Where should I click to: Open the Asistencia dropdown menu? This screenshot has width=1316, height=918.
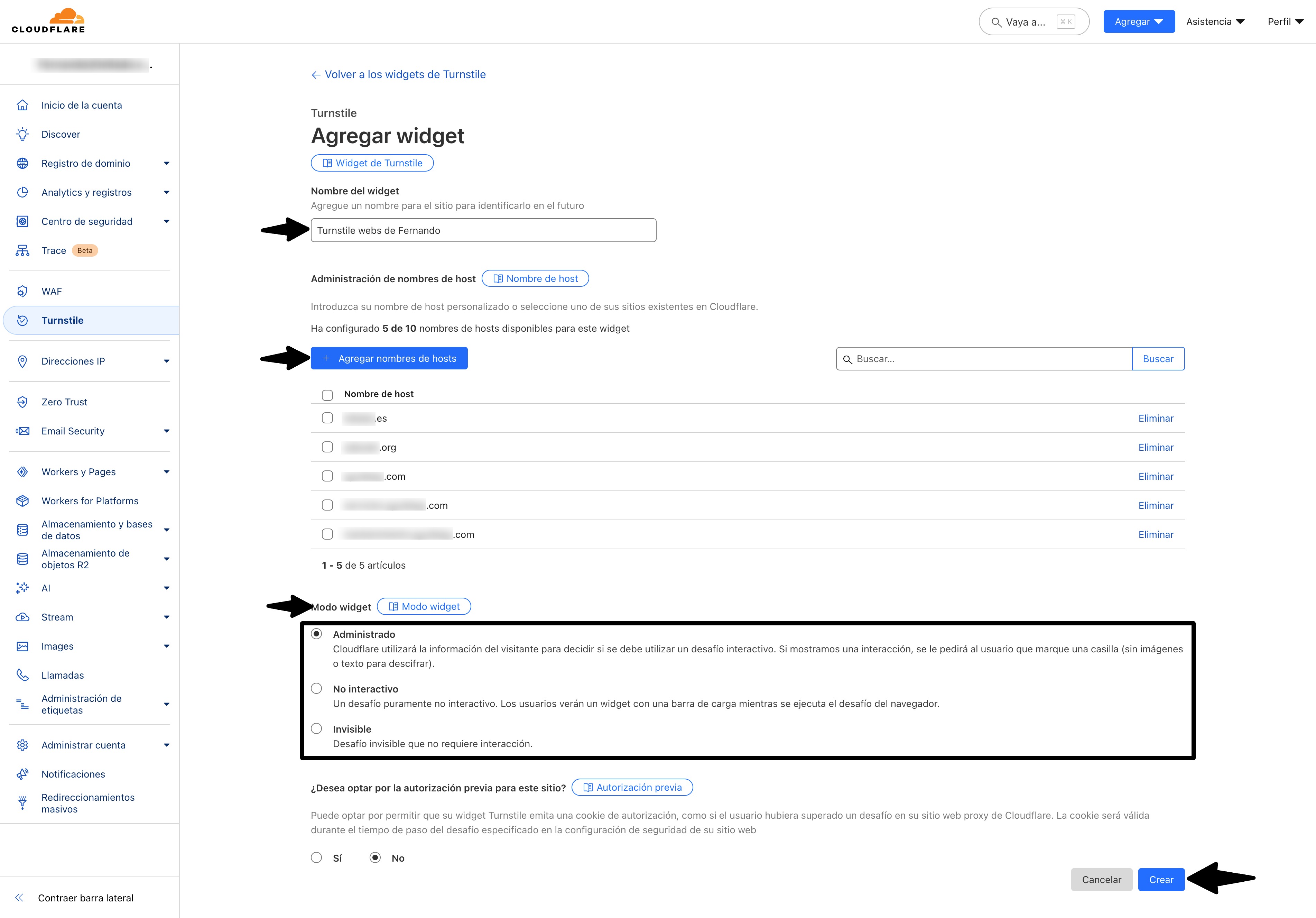point(1215,22)
